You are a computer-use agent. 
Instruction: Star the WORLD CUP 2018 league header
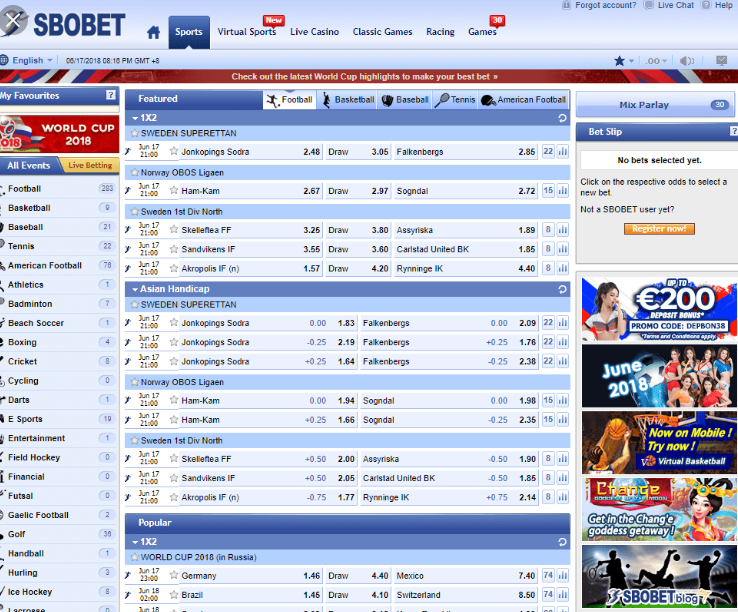coord(135,557)
